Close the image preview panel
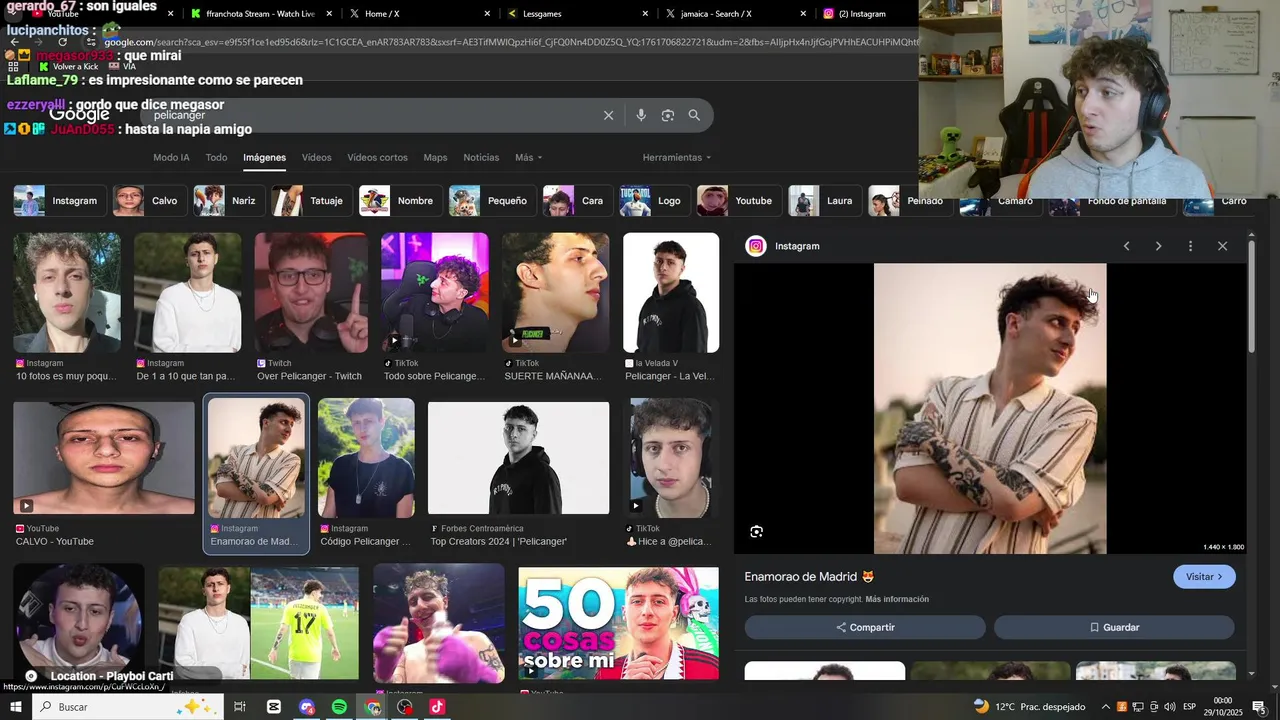Screen dimensions: 1280x720 (1222, 246)
